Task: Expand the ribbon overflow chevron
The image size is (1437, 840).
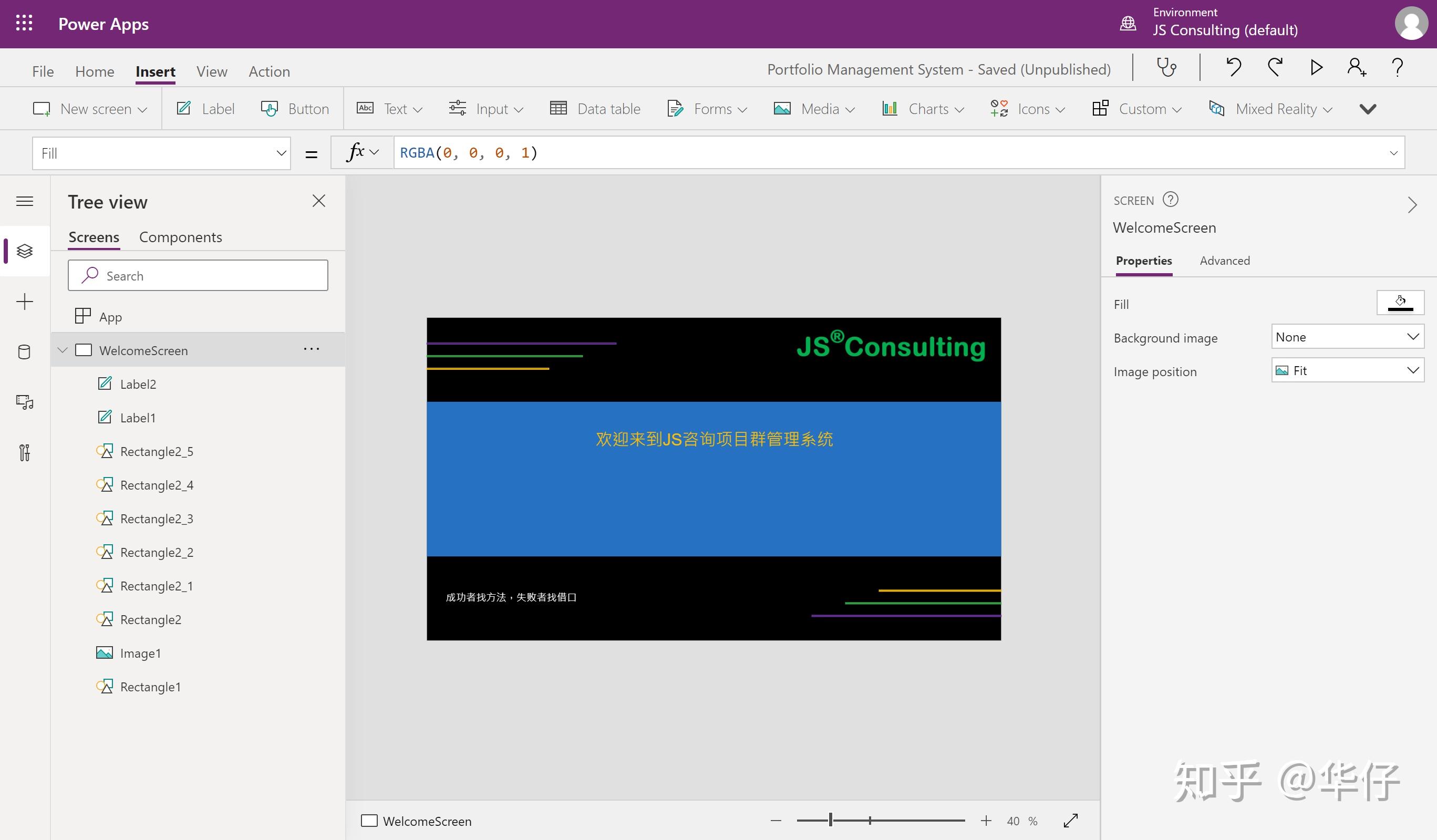Action: [x=1368, y=109]
